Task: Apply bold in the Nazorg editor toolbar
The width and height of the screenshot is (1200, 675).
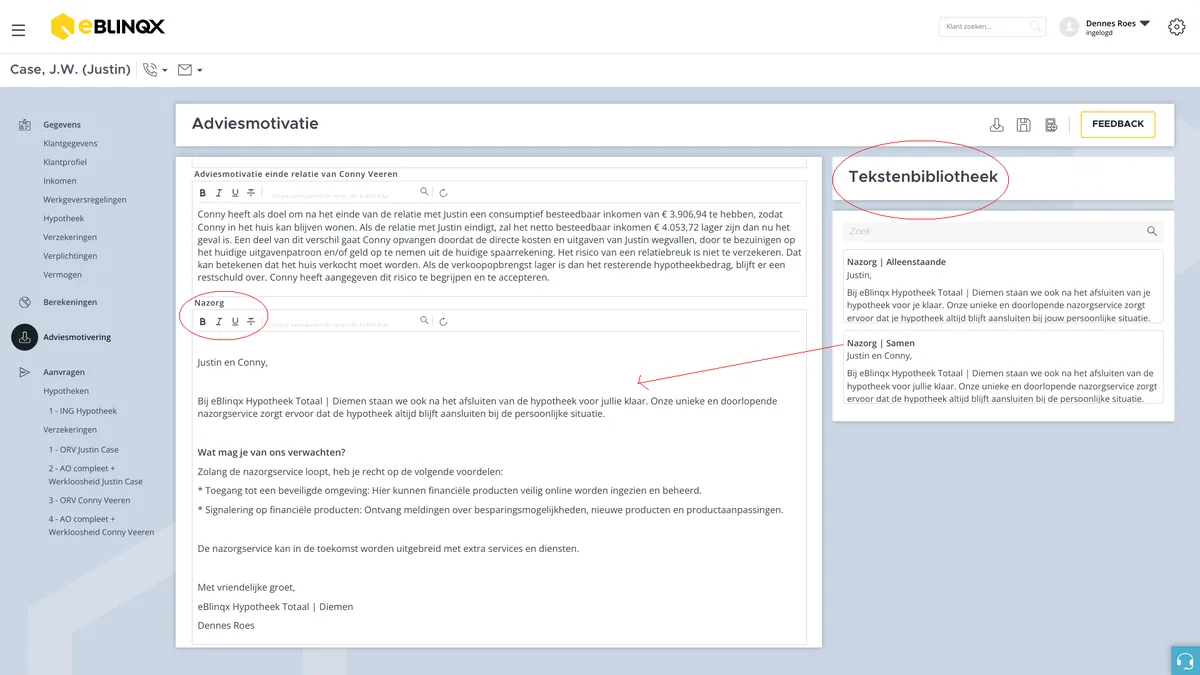Action: pos(203,321)
